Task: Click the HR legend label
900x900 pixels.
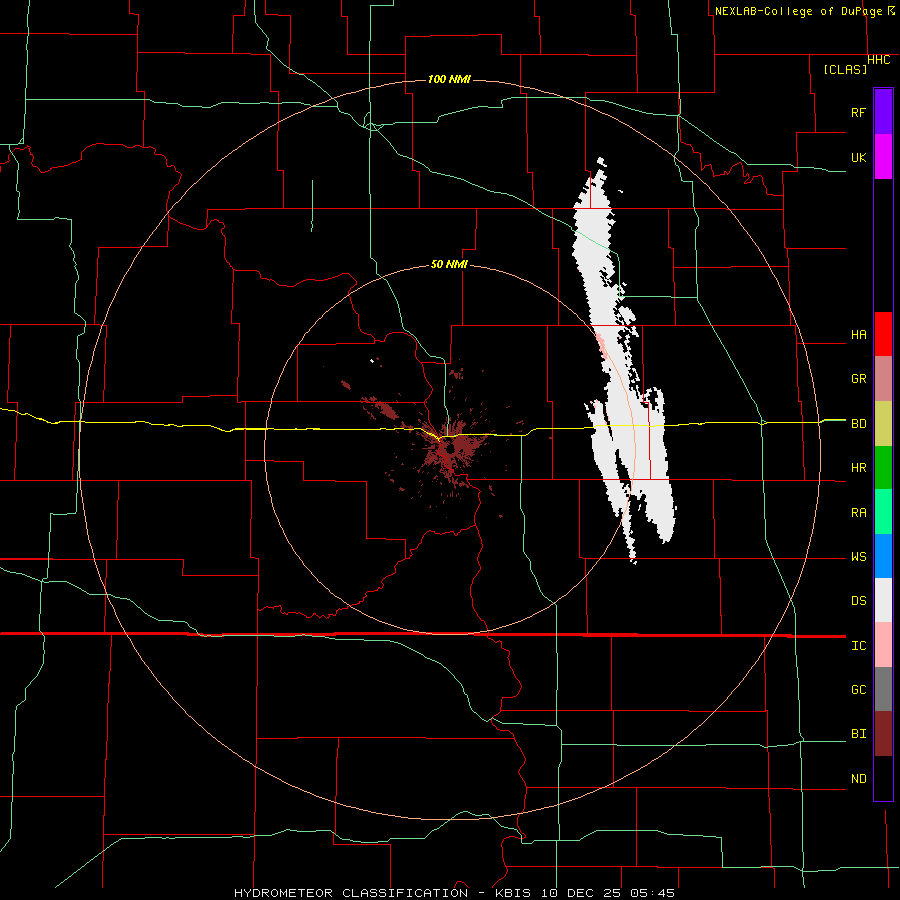Action: (858, 468)
